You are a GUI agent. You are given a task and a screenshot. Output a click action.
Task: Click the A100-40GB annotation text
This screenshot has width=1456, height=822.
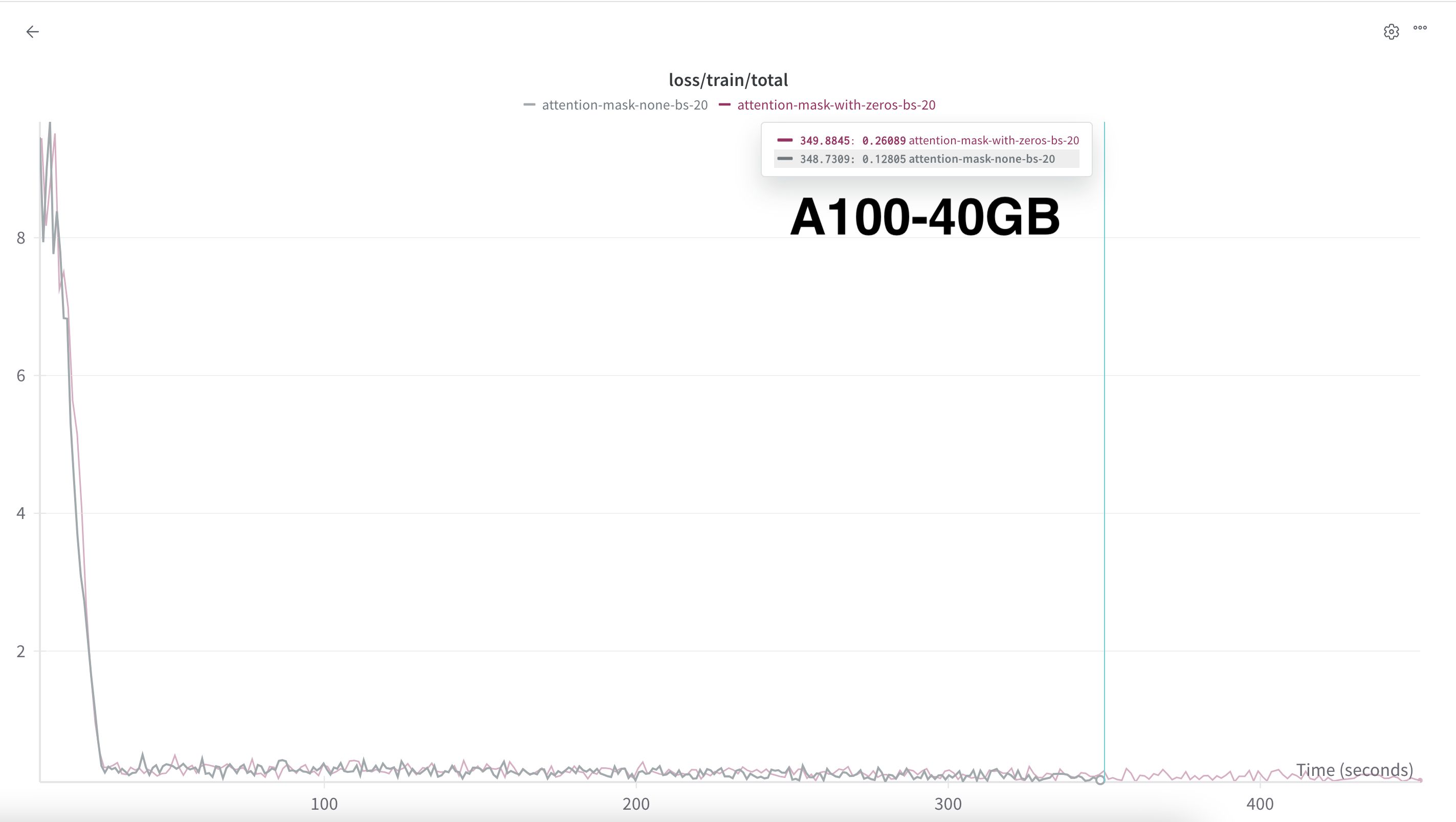click(x=924, y=217)
